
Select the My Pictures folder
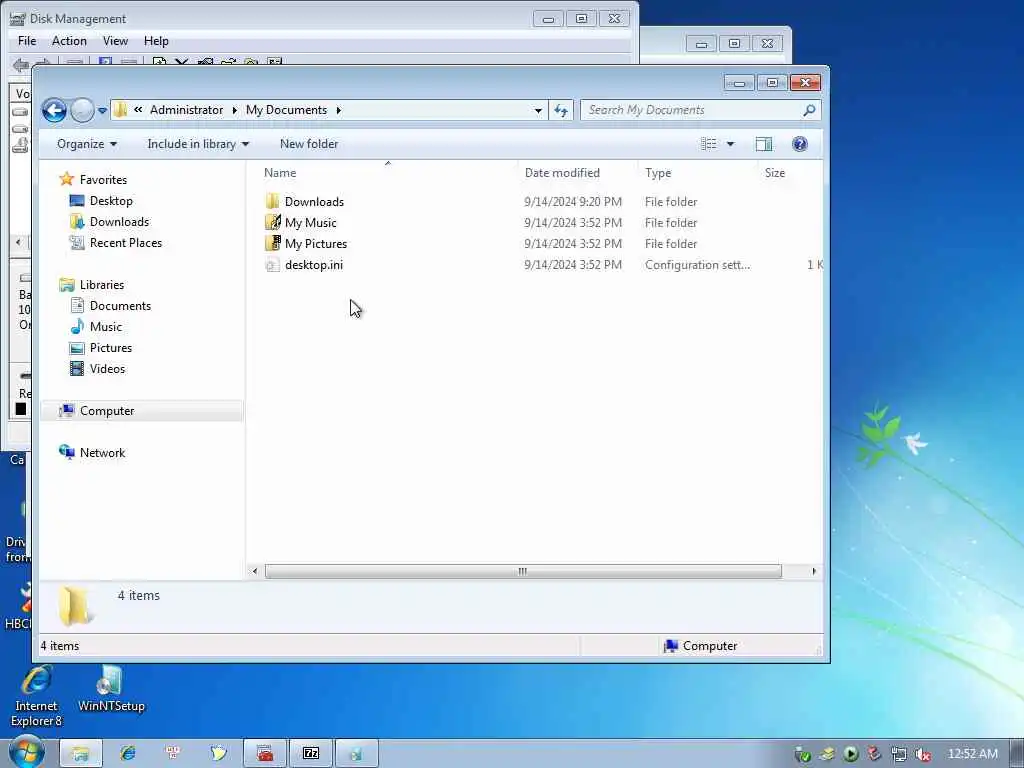(315, 244)
